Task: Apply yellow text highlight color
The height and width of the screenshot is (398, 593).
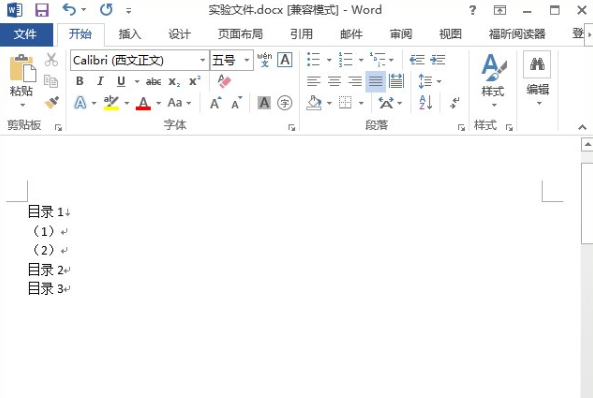Action: pos(111,103)
